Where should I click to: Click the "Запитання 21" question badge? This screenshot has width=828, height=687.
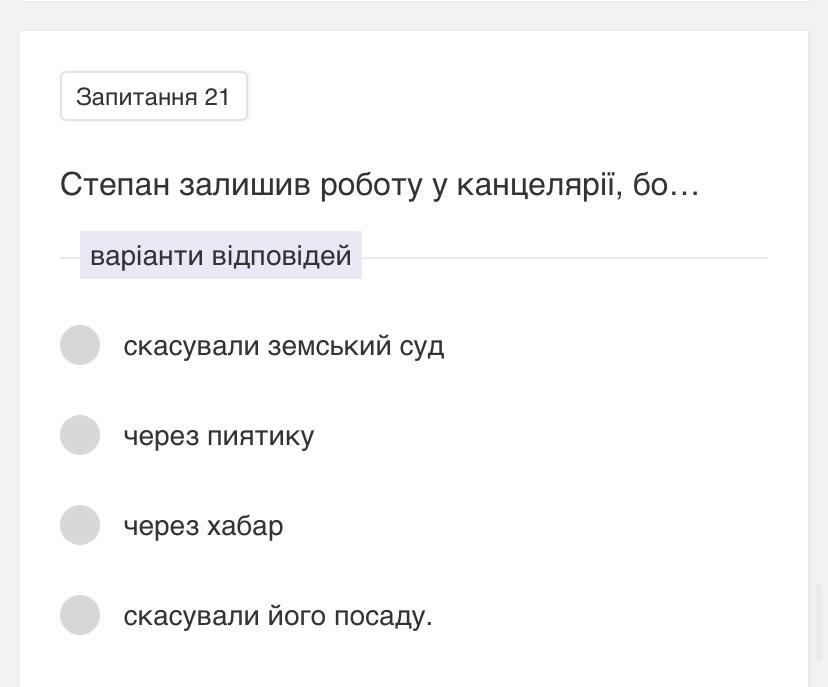point(153,97)
